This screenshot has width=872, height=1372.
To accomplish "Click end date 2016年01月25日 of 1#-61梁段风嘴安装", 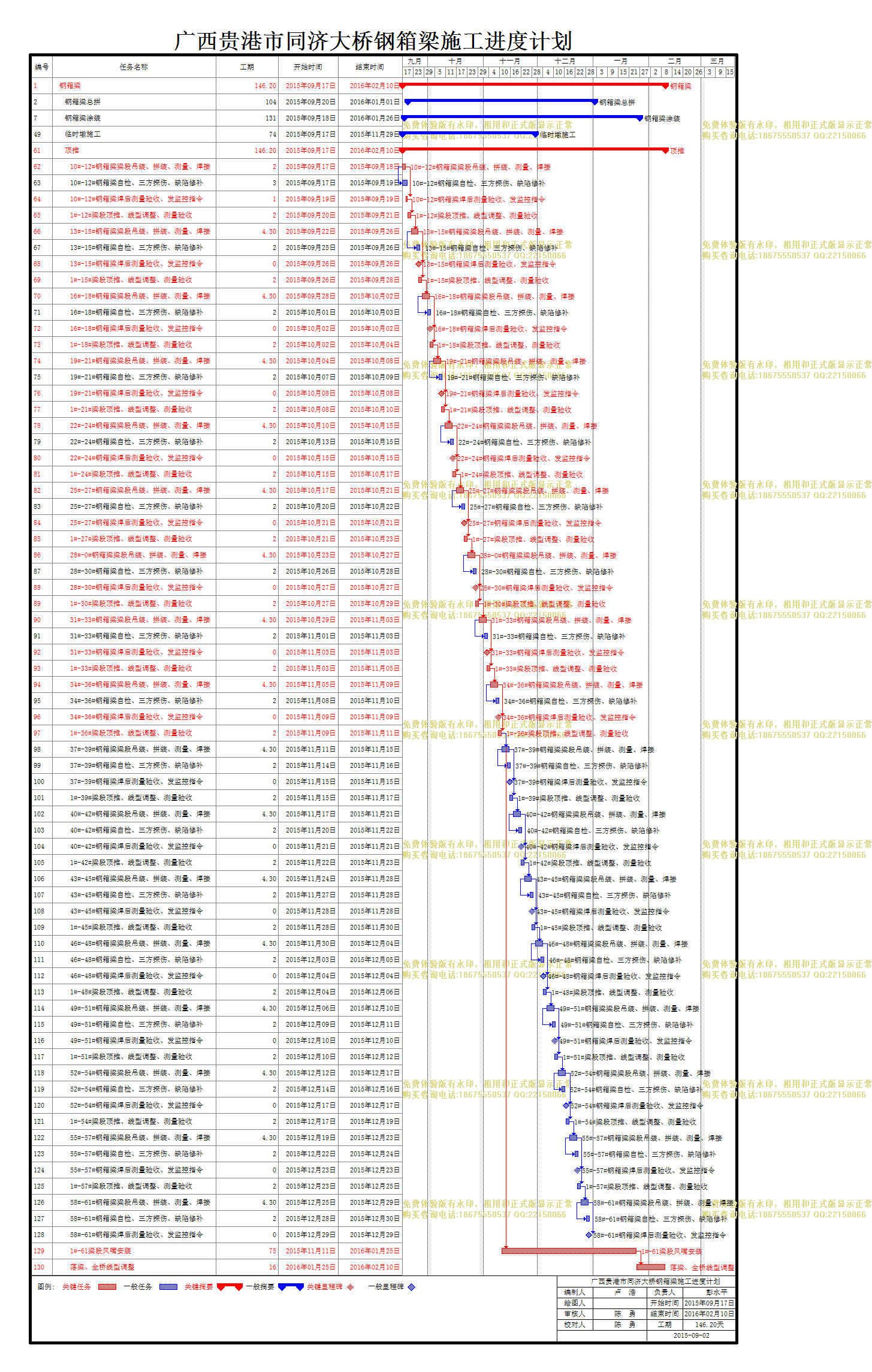I will [x=375, y=1251].
